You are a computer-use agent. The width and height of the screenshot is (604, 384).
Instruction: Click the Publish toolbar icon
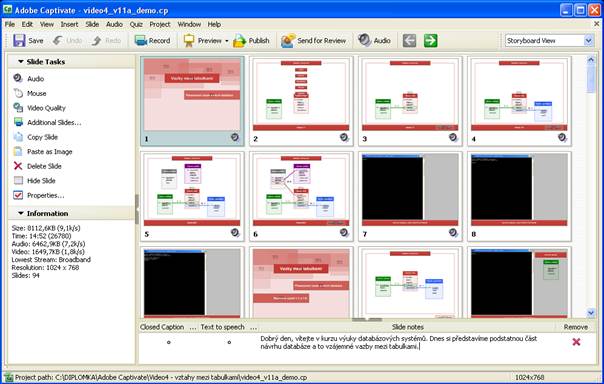point(239,40)
